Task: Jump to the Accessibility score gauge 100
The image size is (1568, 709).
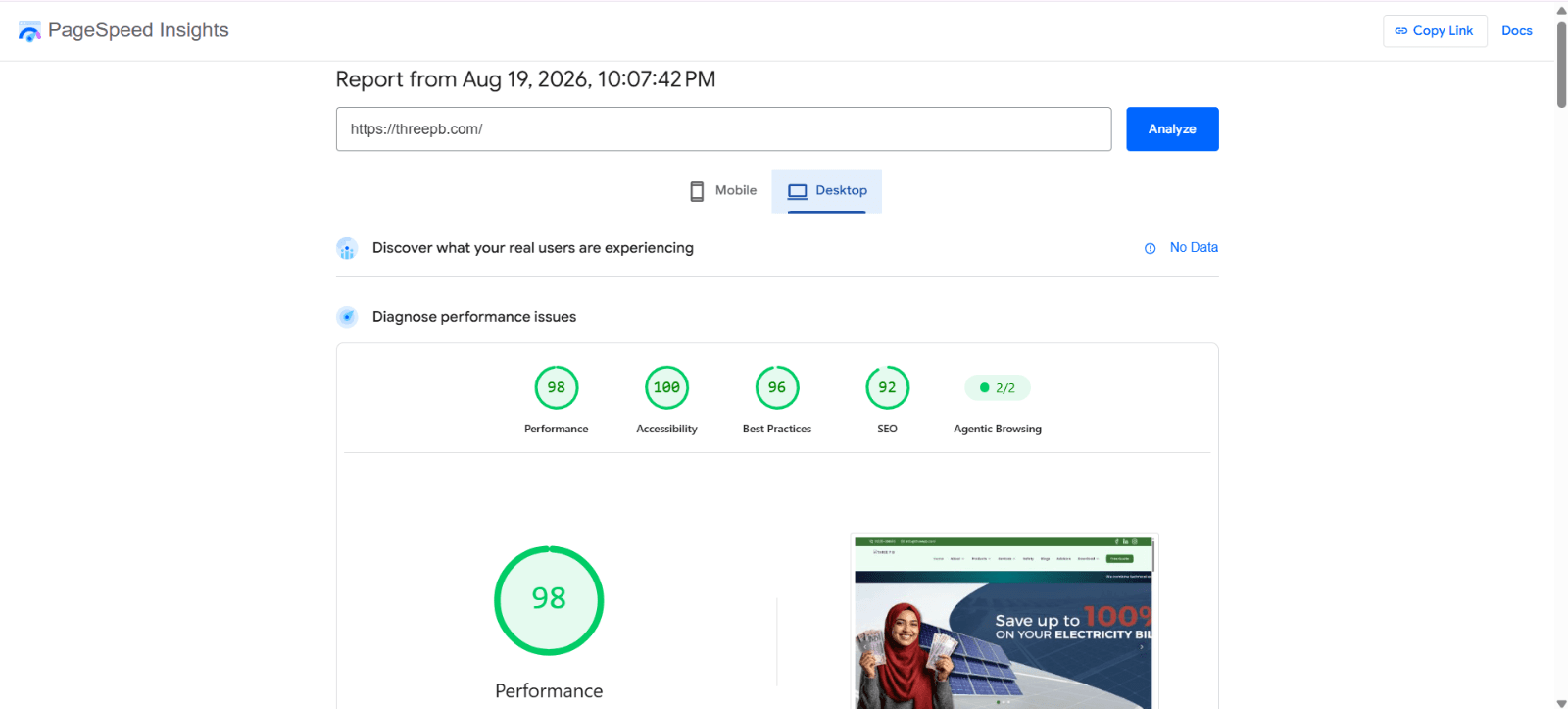Action: [x=666, y=387]
